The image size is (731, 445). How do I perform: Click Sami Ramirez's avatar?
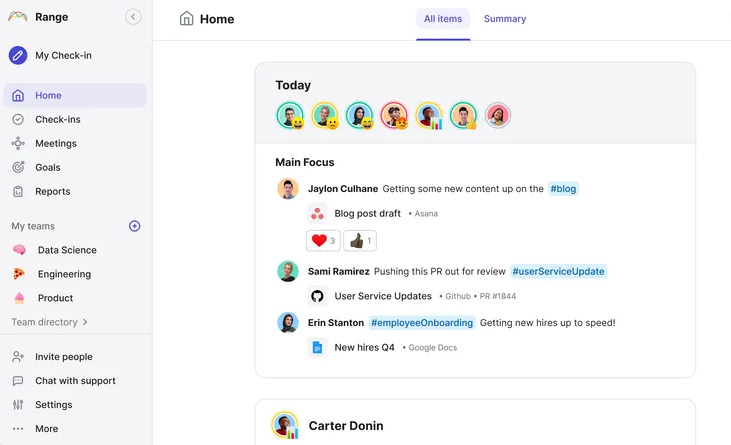288,271
